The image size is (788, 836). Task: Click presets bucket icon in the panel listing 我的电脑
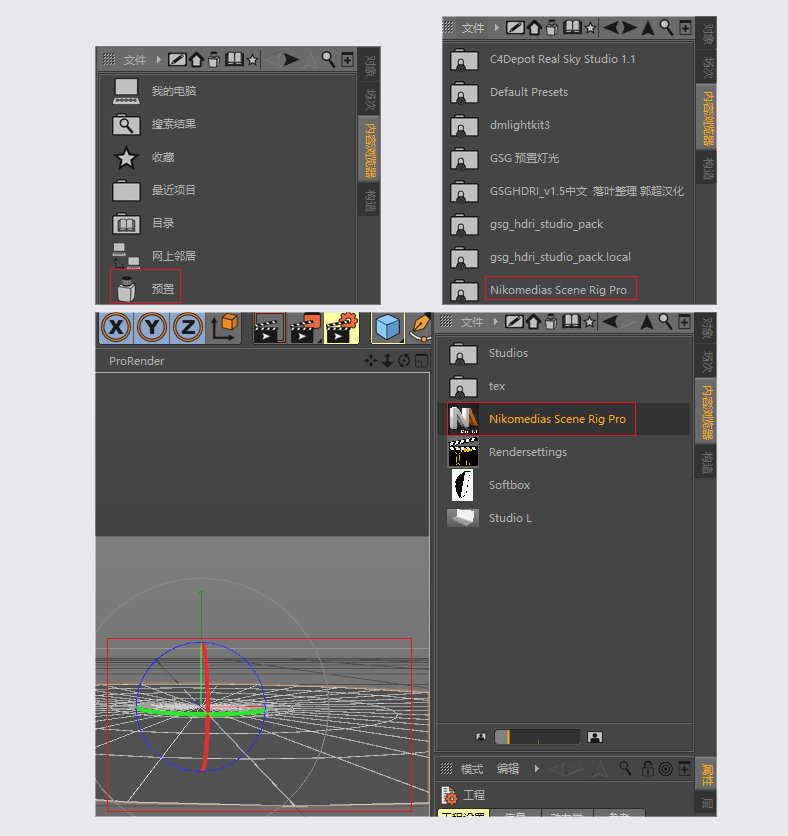tap(214, 60)
